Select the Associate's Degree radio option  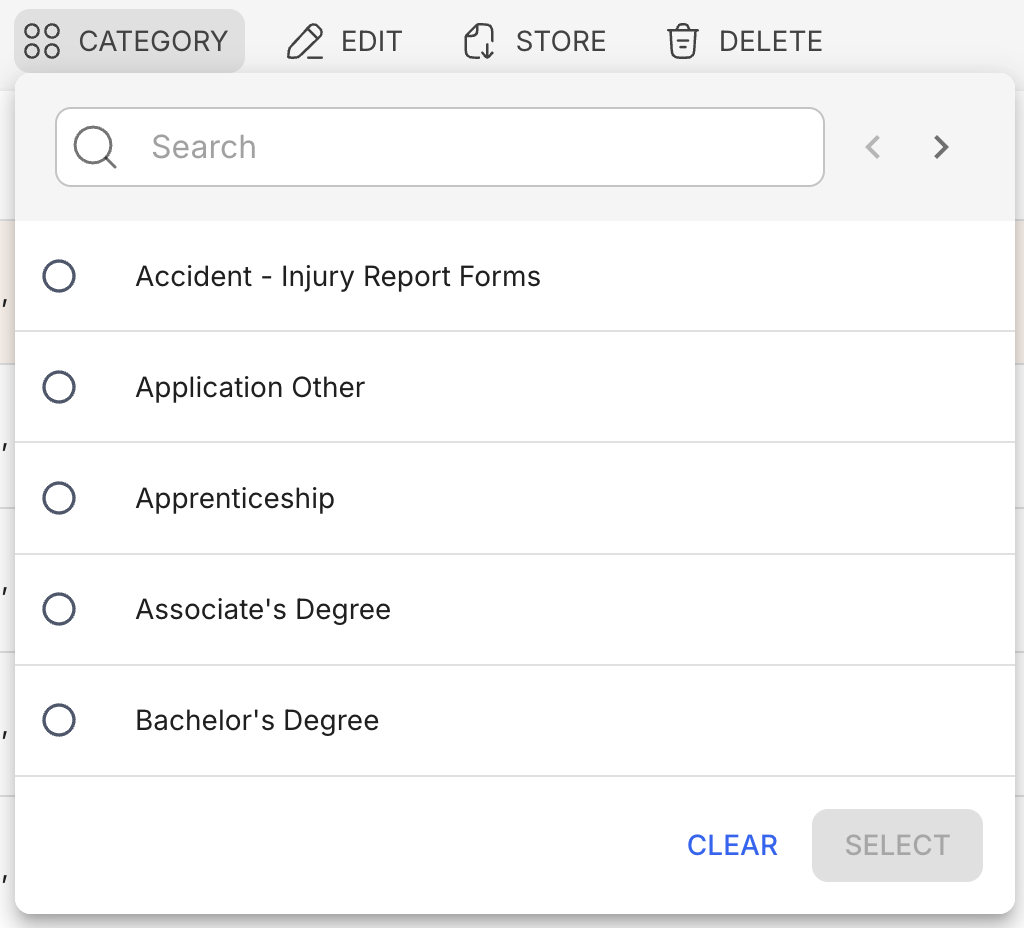pos(59,609)
